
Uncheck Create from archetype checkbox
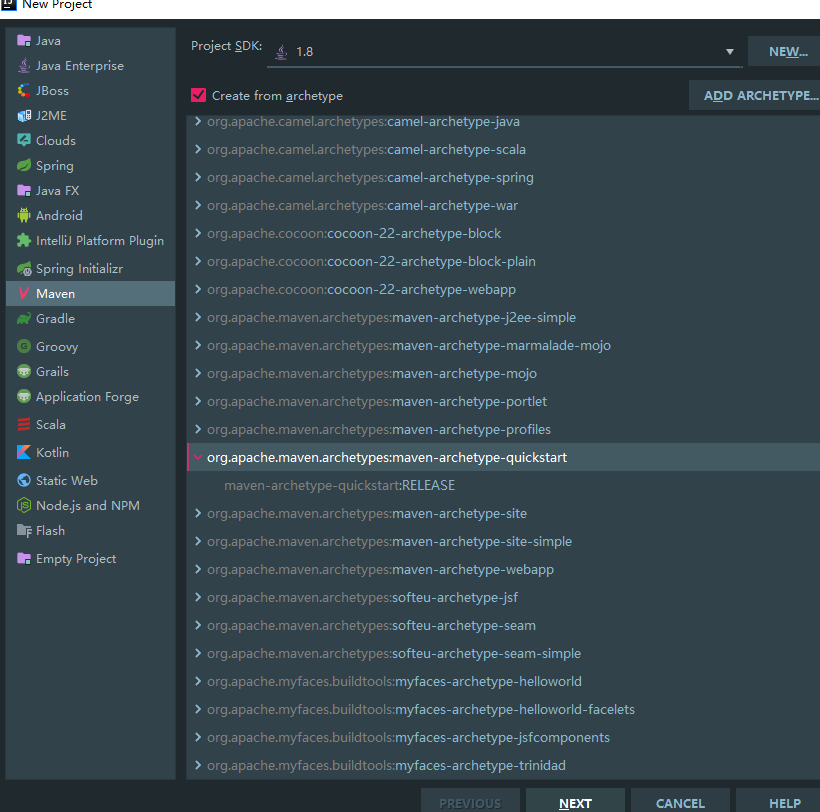(198, 95)
